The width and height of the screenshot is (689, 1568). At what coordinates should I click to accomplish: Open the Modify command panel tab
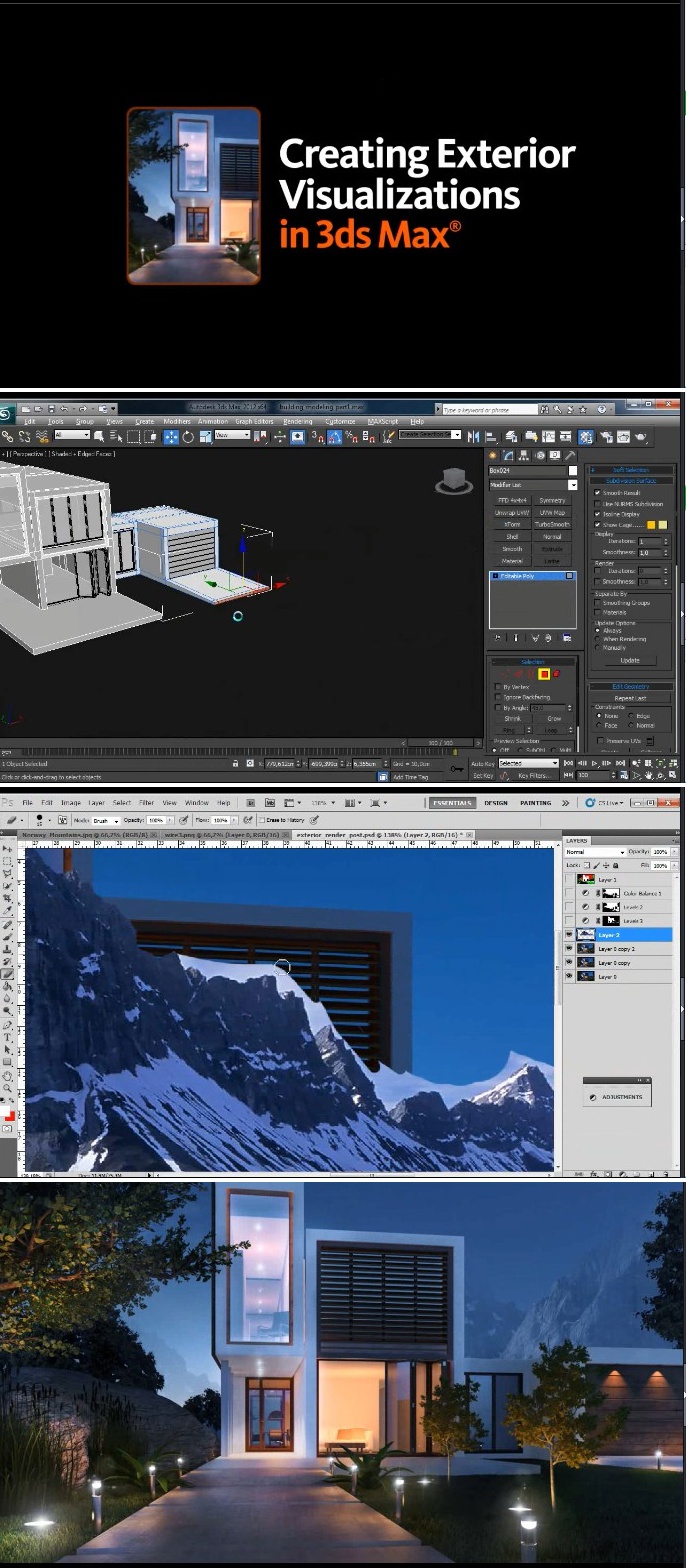(508, 455)
